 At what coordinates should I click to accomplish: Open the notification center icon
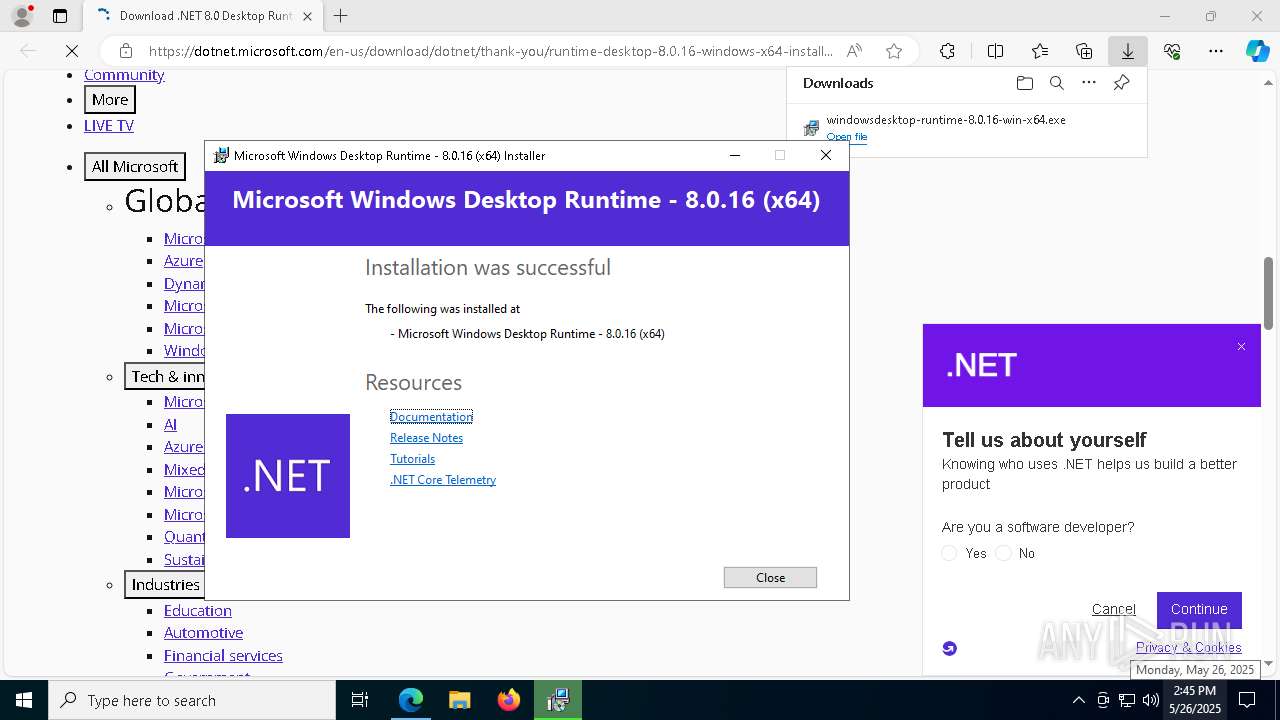tap(1247, 700)
